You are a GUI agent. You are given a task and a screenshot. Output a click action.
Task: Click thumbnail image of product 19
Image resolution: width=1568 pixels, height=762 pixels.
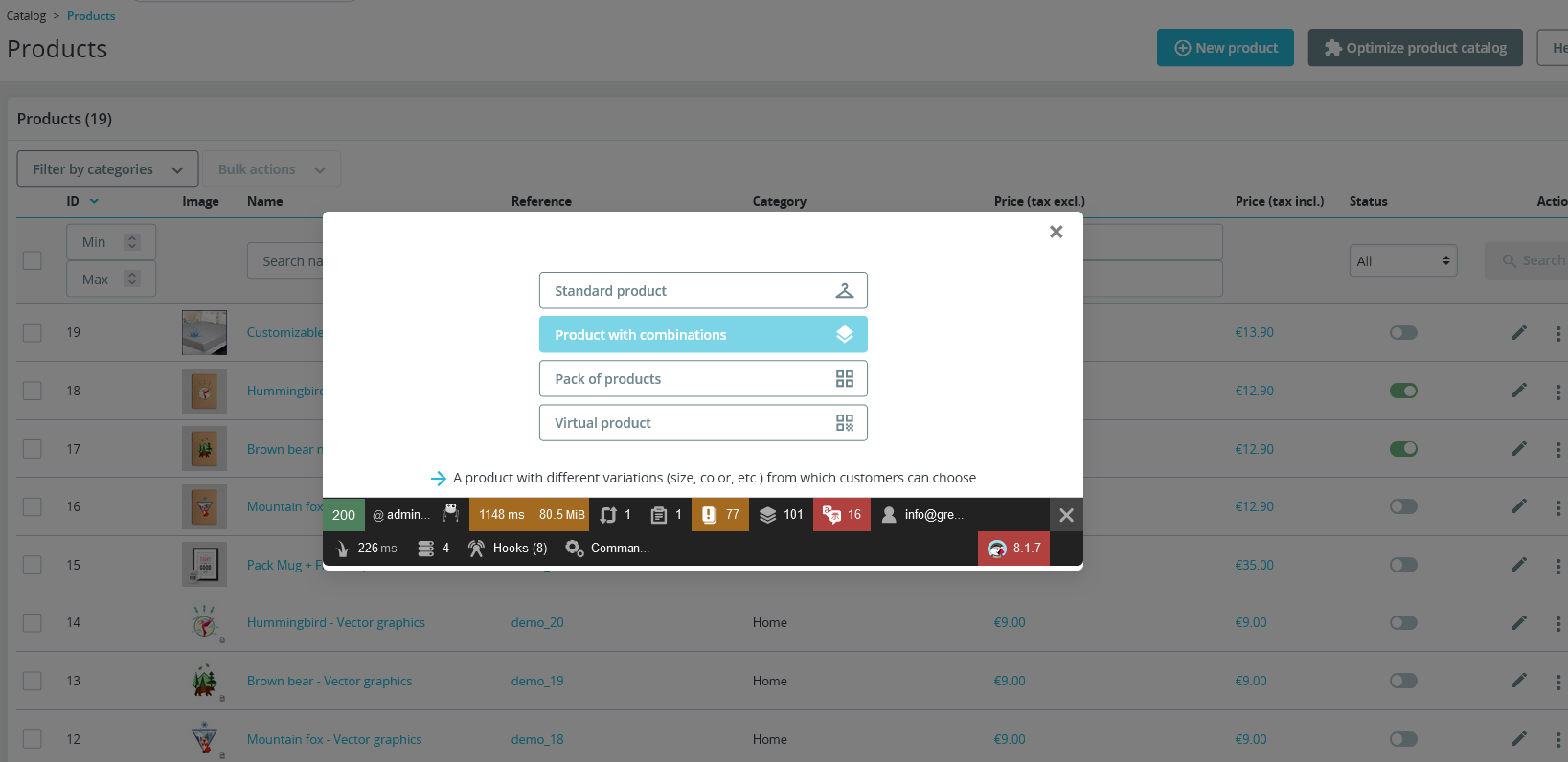point(204,333)
